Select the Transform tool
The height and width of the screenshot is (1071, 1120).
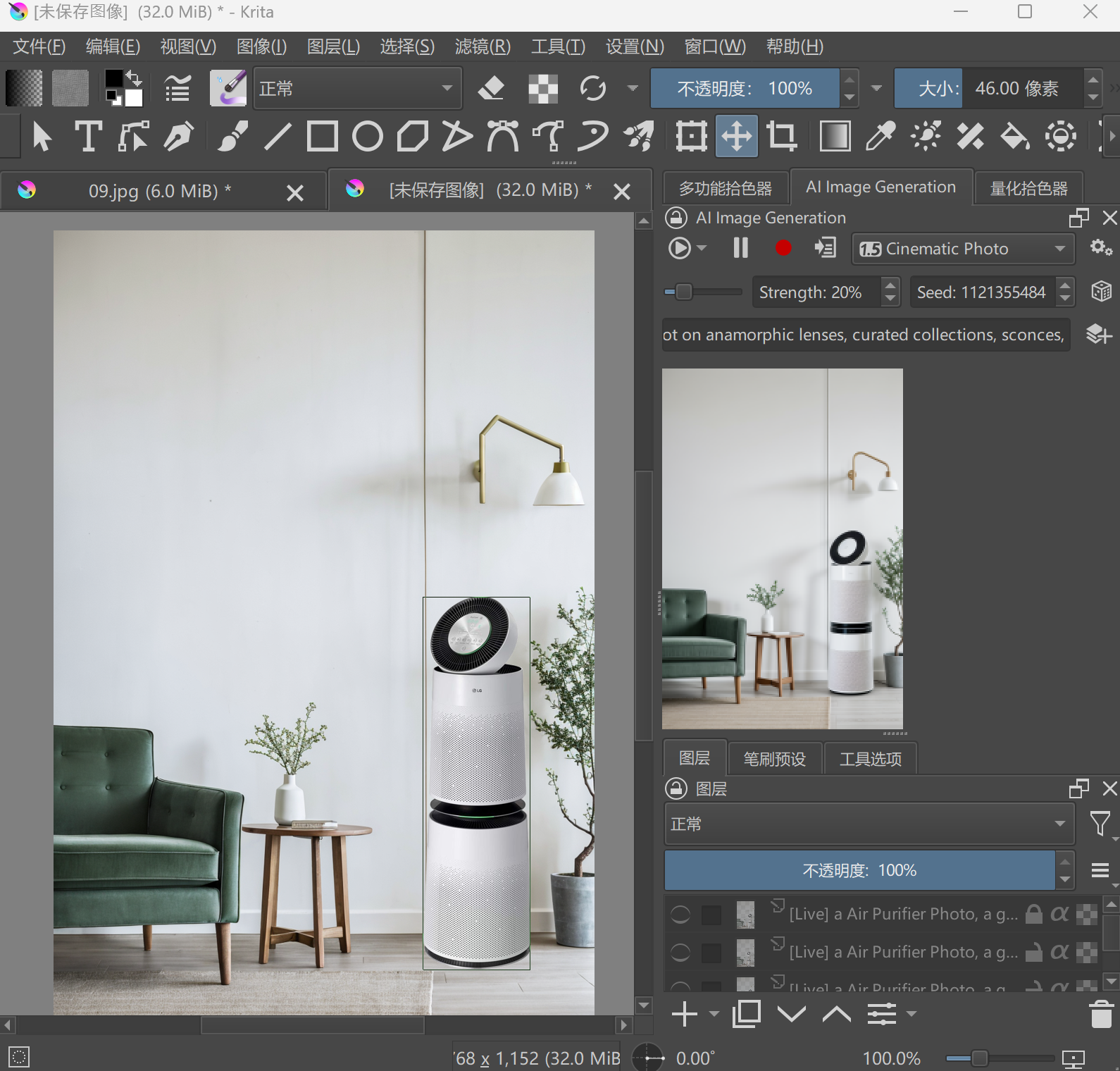click(692, 136)
